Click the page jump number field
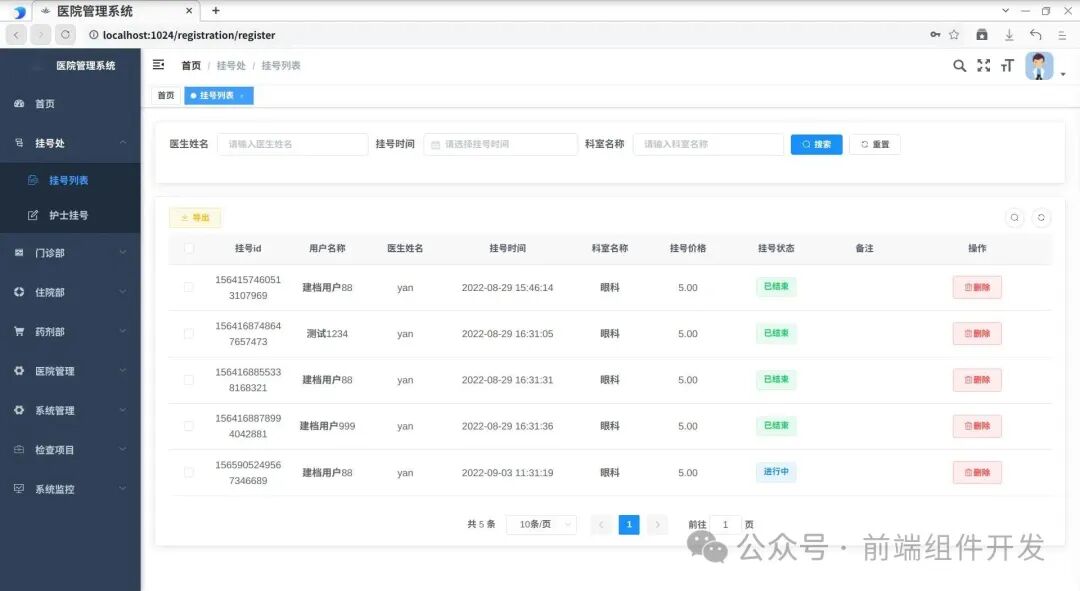The width and height of the screenshot is (1080, 591). click(x=725, y=524)
